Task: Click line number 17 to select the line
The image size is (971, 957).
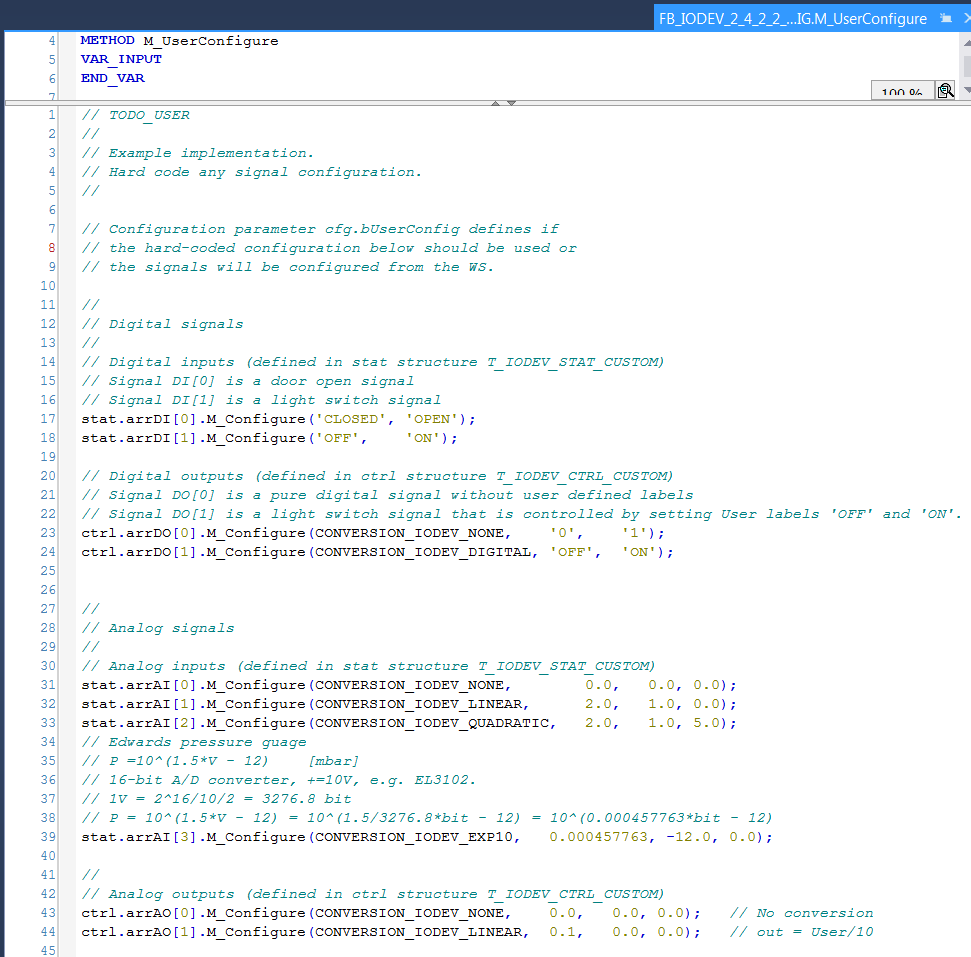Action: (47, 418)
